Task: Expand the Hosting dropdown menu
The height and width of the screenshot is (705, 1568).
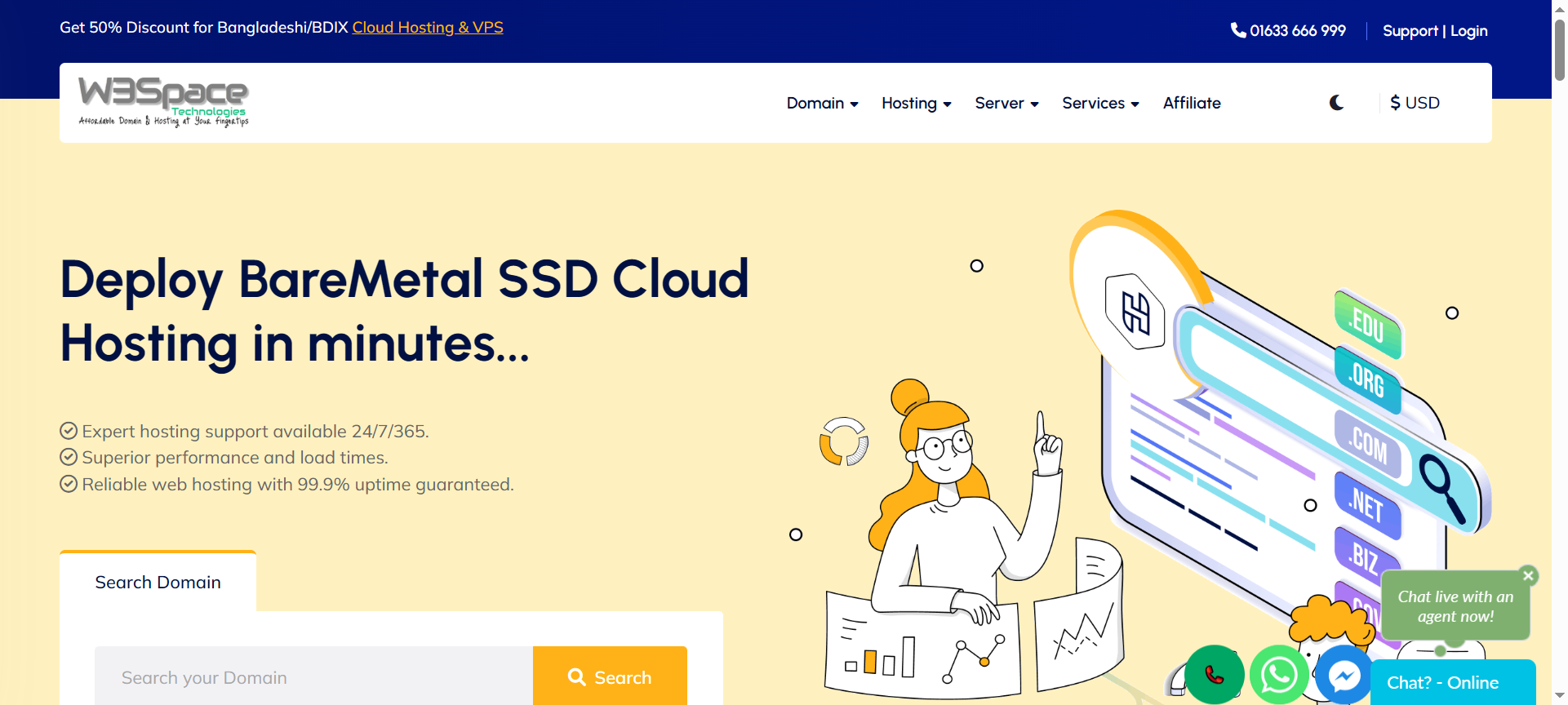Action: [x=916, y=104]
